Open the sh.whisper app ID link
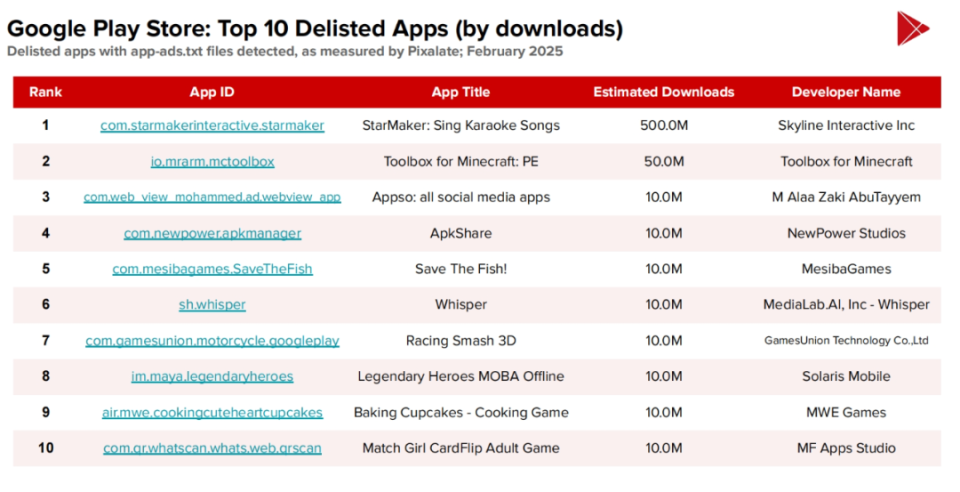Viewport: 960px width, 492px height. [212, 305]
